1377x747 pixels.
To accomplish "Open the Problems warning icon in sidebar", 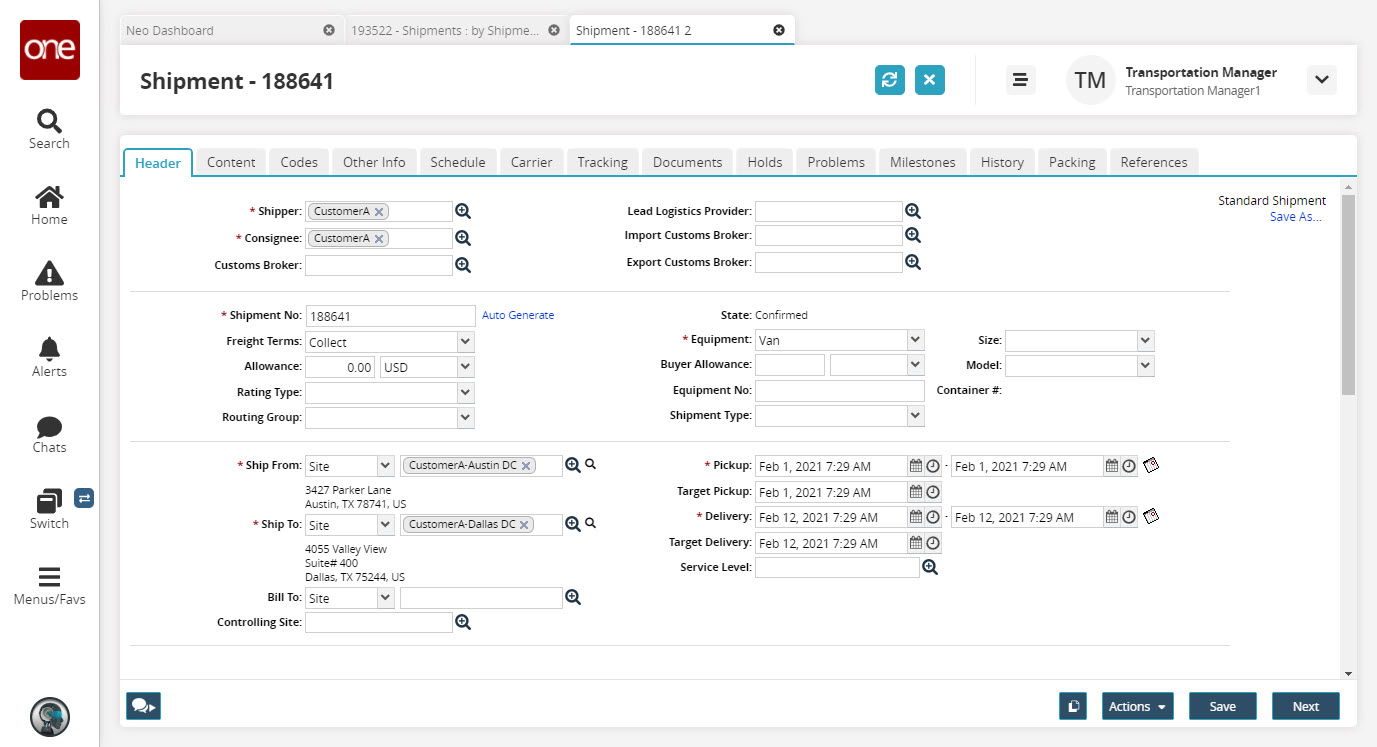I will point(49,273).
